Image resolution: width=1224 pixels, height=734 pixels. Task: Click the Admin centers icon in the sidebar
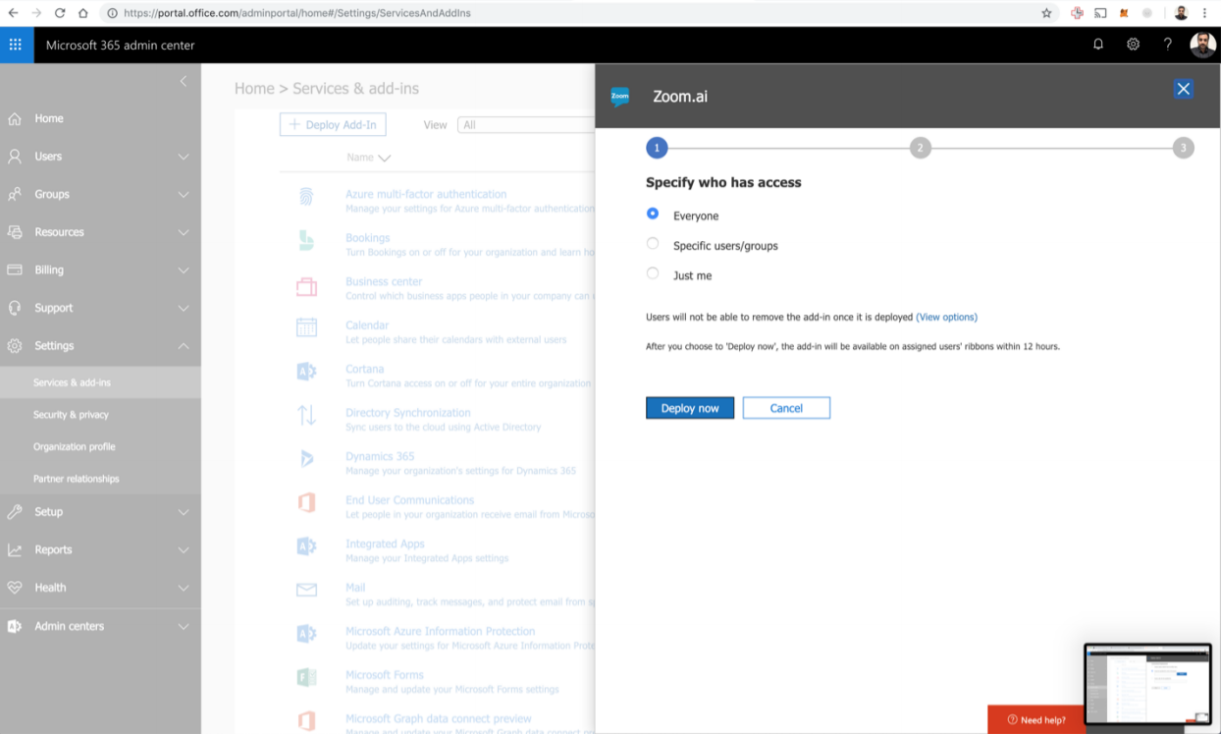click(x=15, y=626)
